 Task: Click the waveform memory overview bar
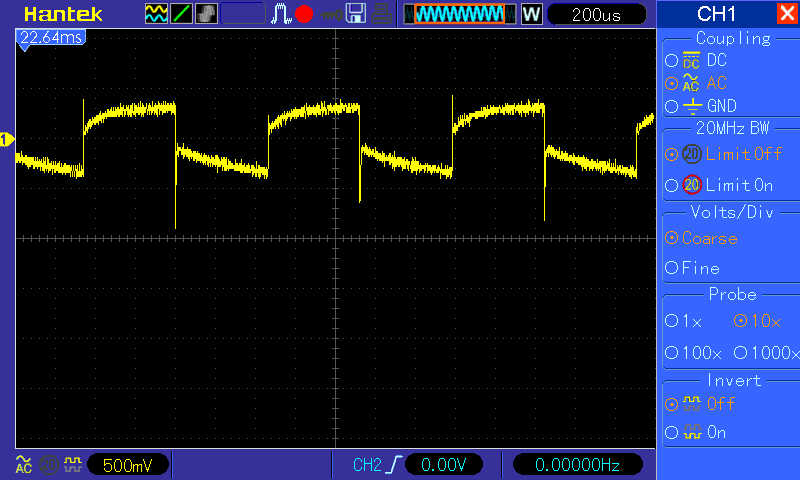pyautogui.click(x=460, y=14)
